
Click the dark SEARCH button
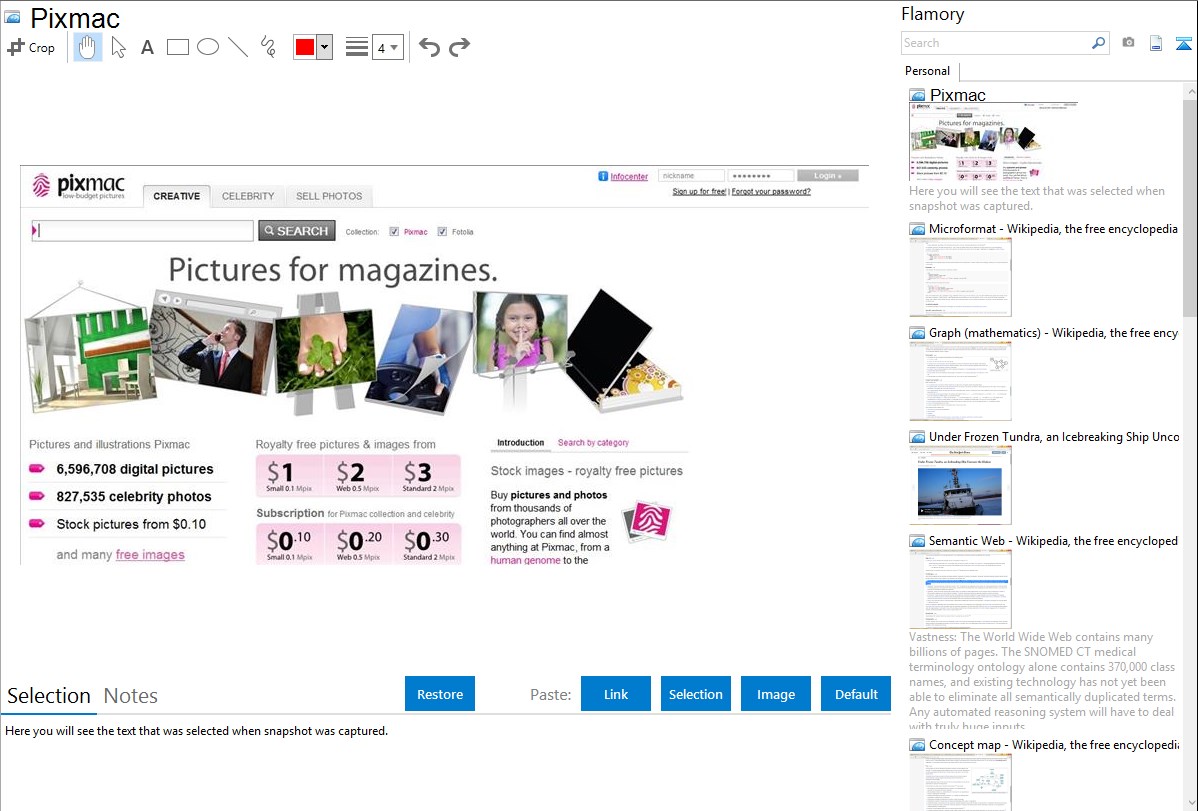click(x=297, y=231)
